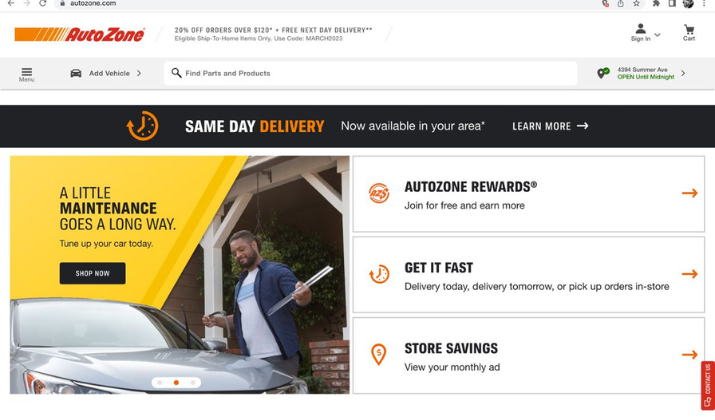Click the AutoZone logo
This screenshot has height=420, width=715.
(80, 34)
